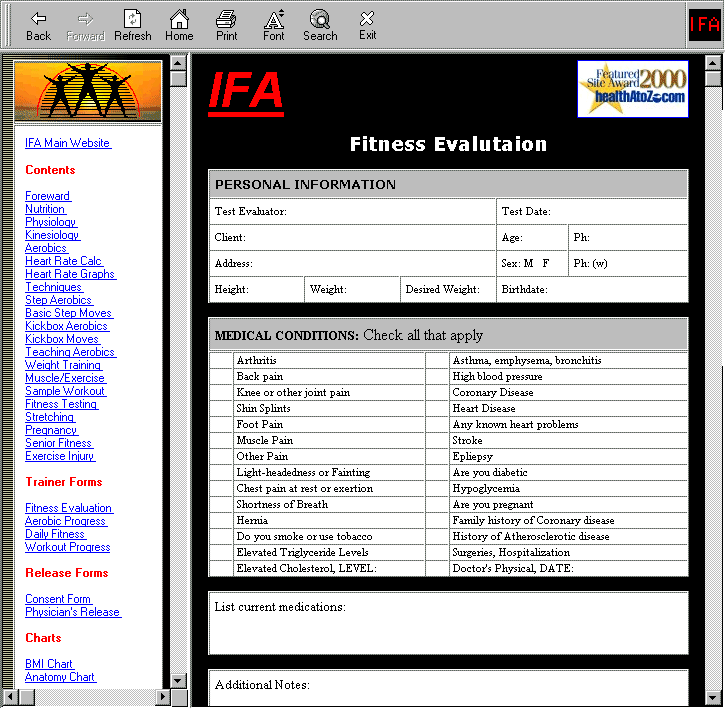The width and height of the screenshot is (725, 709).
Task: Click main pane scrollbar down arrow
Action: [x=713, y=697]
